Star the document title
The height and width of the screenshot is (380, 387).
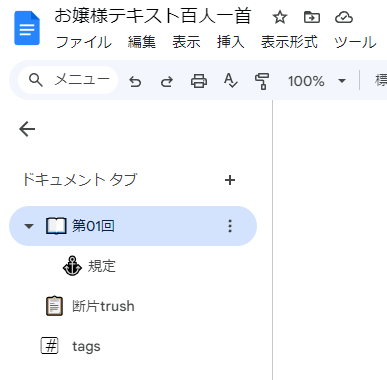pos(280,17)
